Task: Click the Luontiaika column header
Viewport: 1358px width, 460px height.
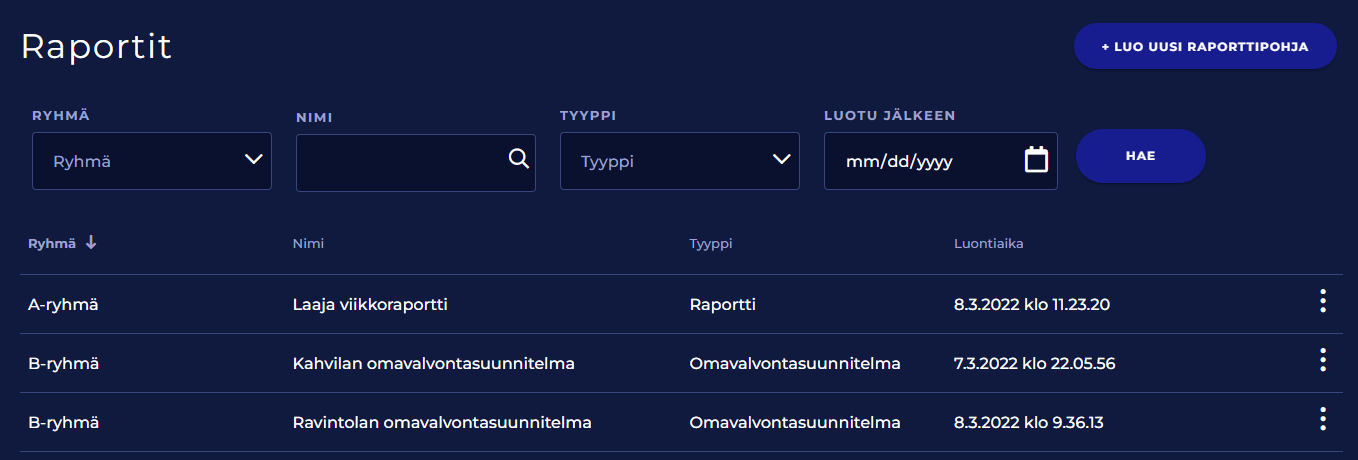Action: 988,243
